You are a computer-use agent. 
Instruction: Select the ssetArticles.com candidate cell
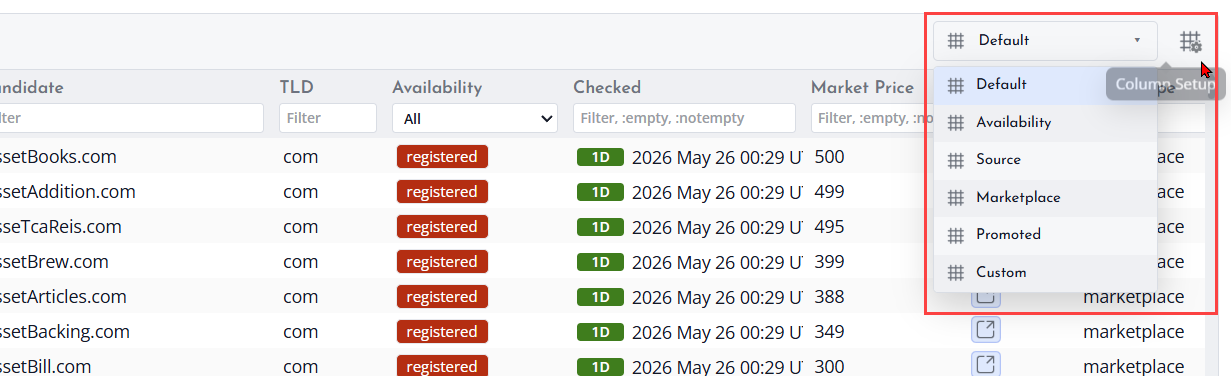click(x=63, y=297)
